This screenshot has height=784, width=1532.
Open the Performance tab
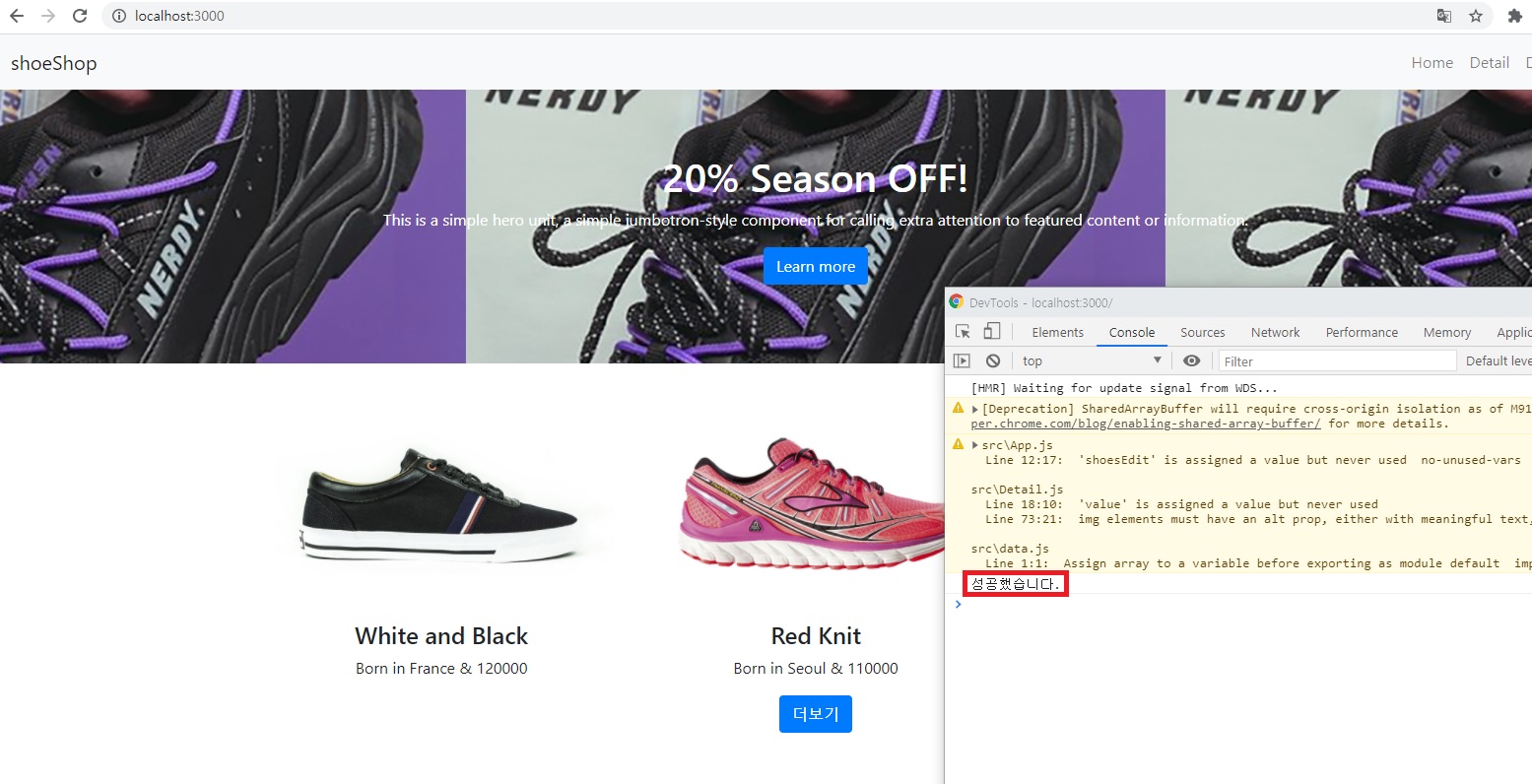(x=1362, y=332)
